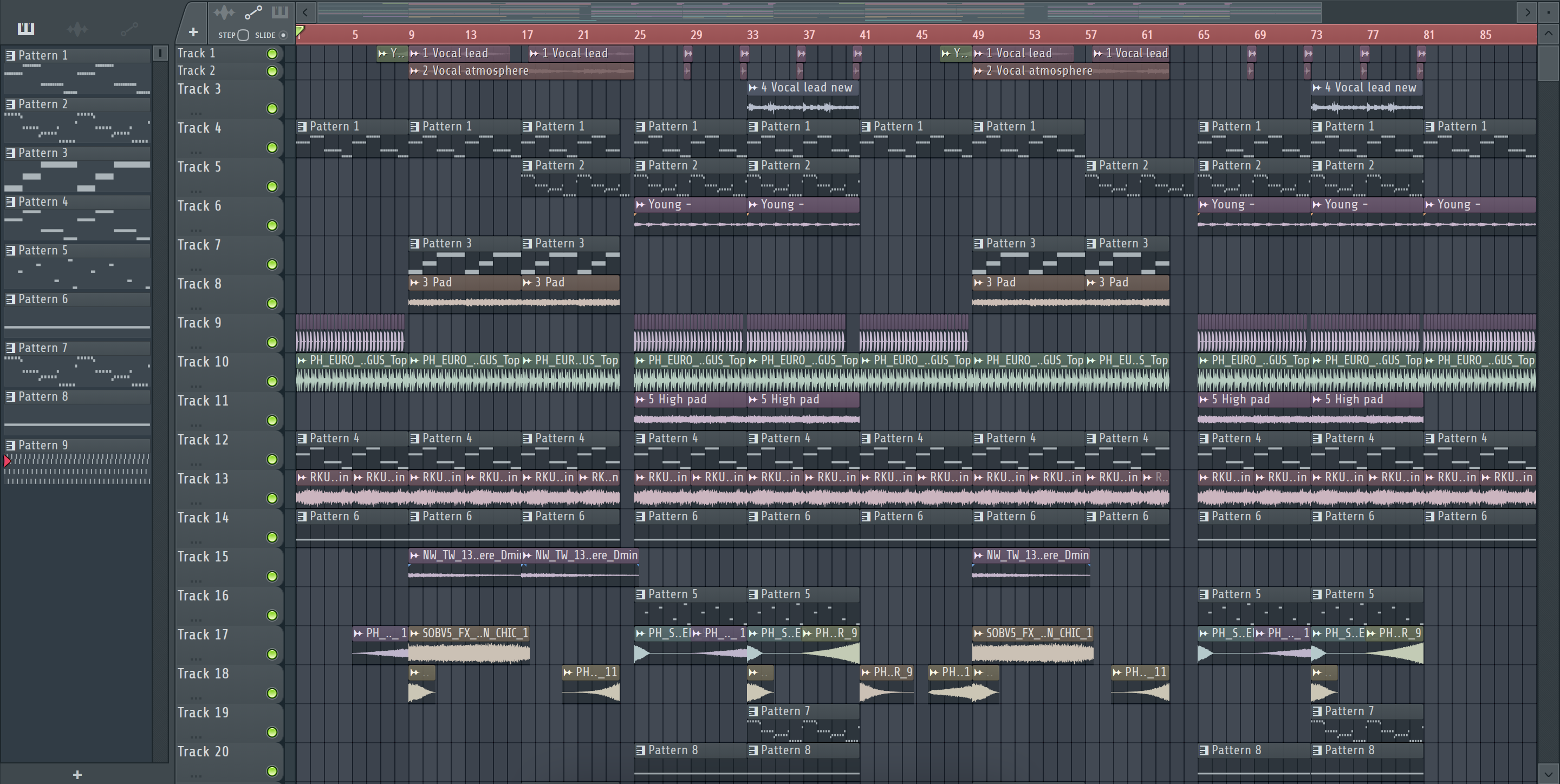Open clip menu of '2 Vocal atmosphere' at bar 9
This screenshot has width=1560, height=784.
pos(414,71)
